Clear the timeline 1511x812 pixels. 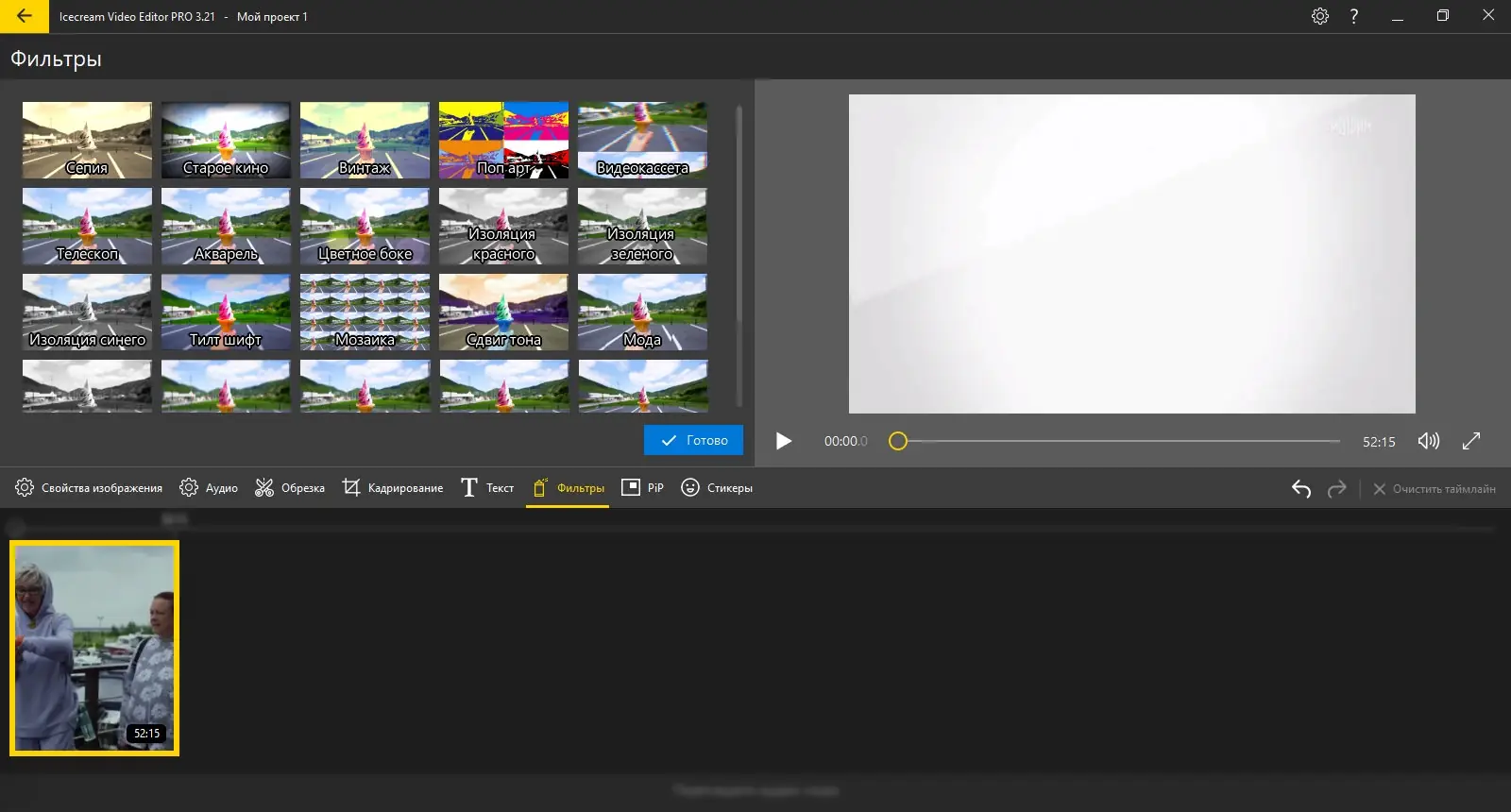tap(1435, 489)
